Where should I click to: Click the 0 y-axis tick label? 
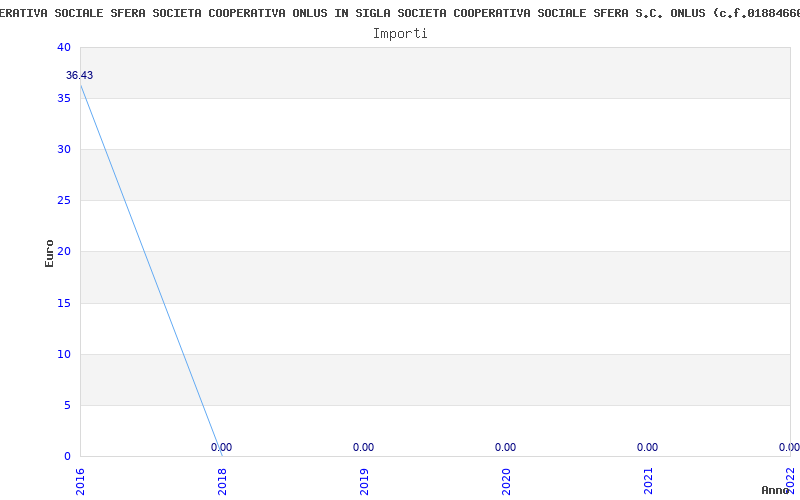[x=67, y=456]
